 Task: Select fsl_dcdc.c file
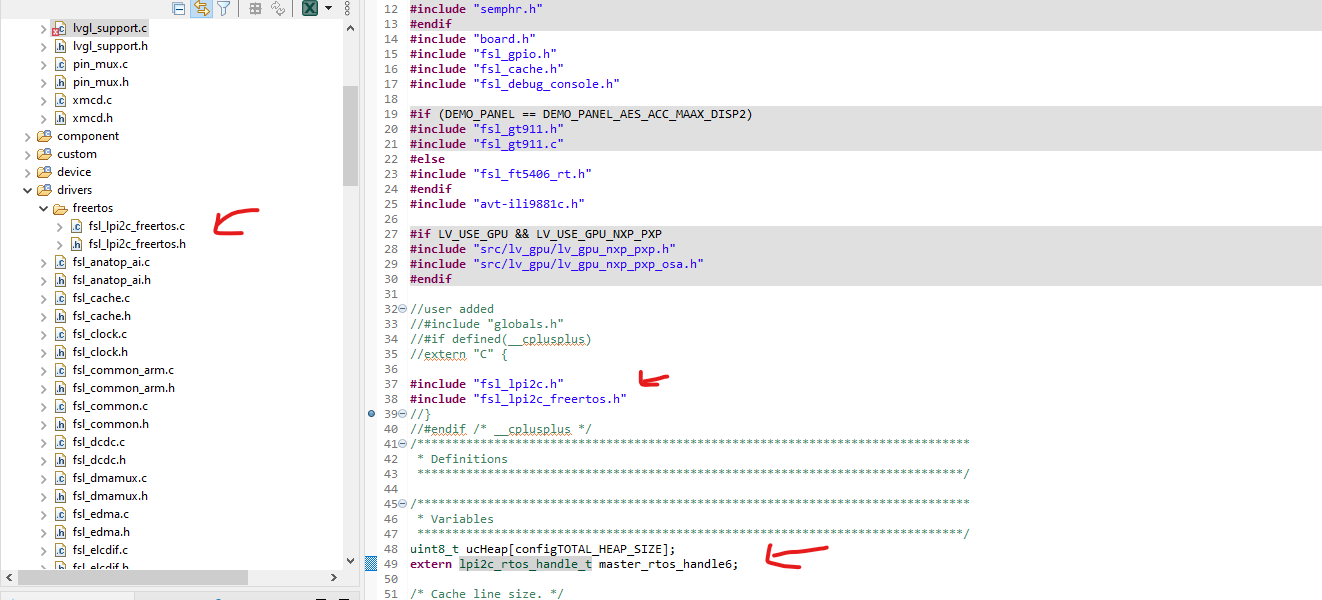[99, 442]
